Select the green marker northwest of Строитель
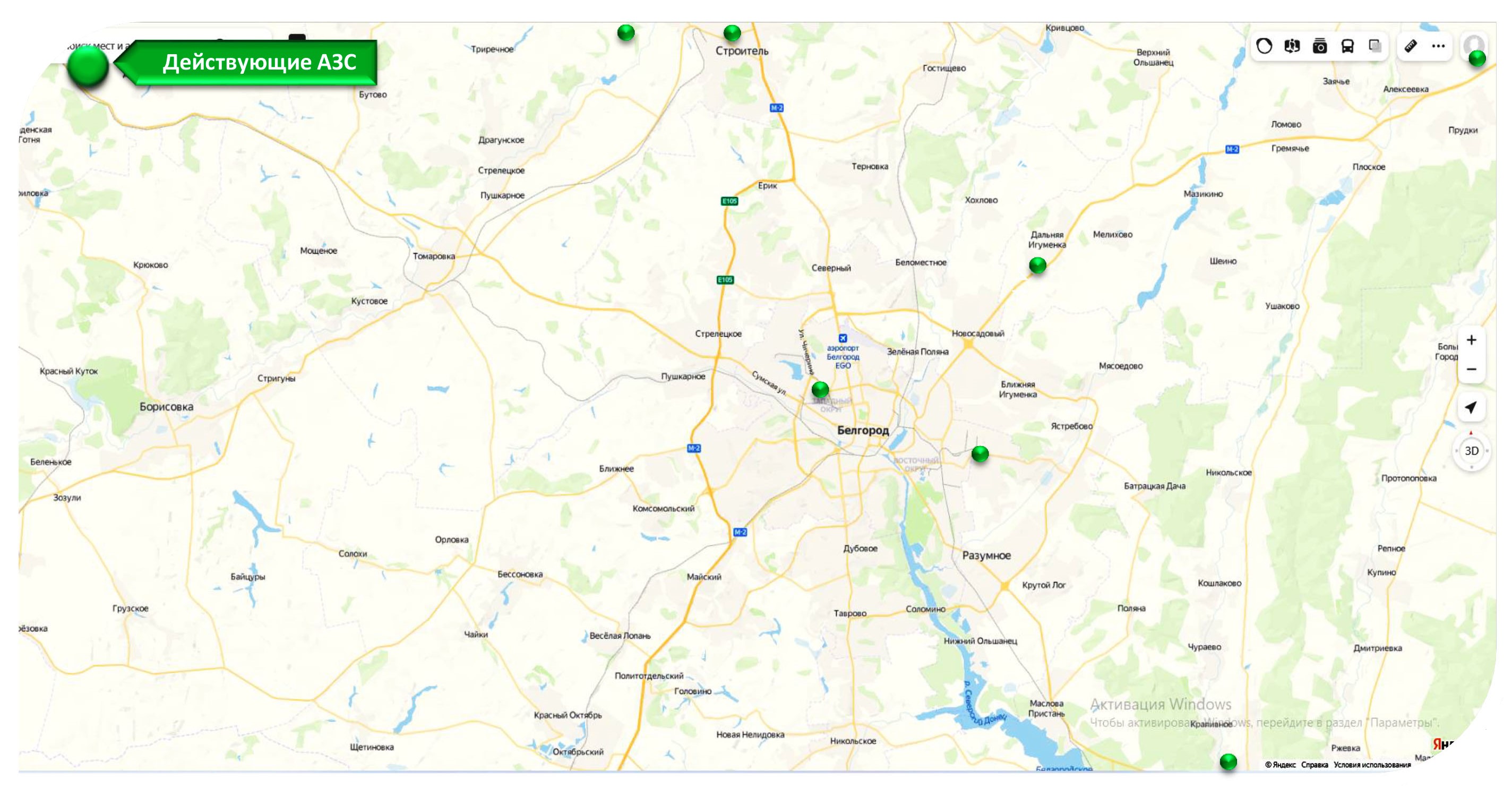This screenshot has height=788, width=1512. [626, 32]
